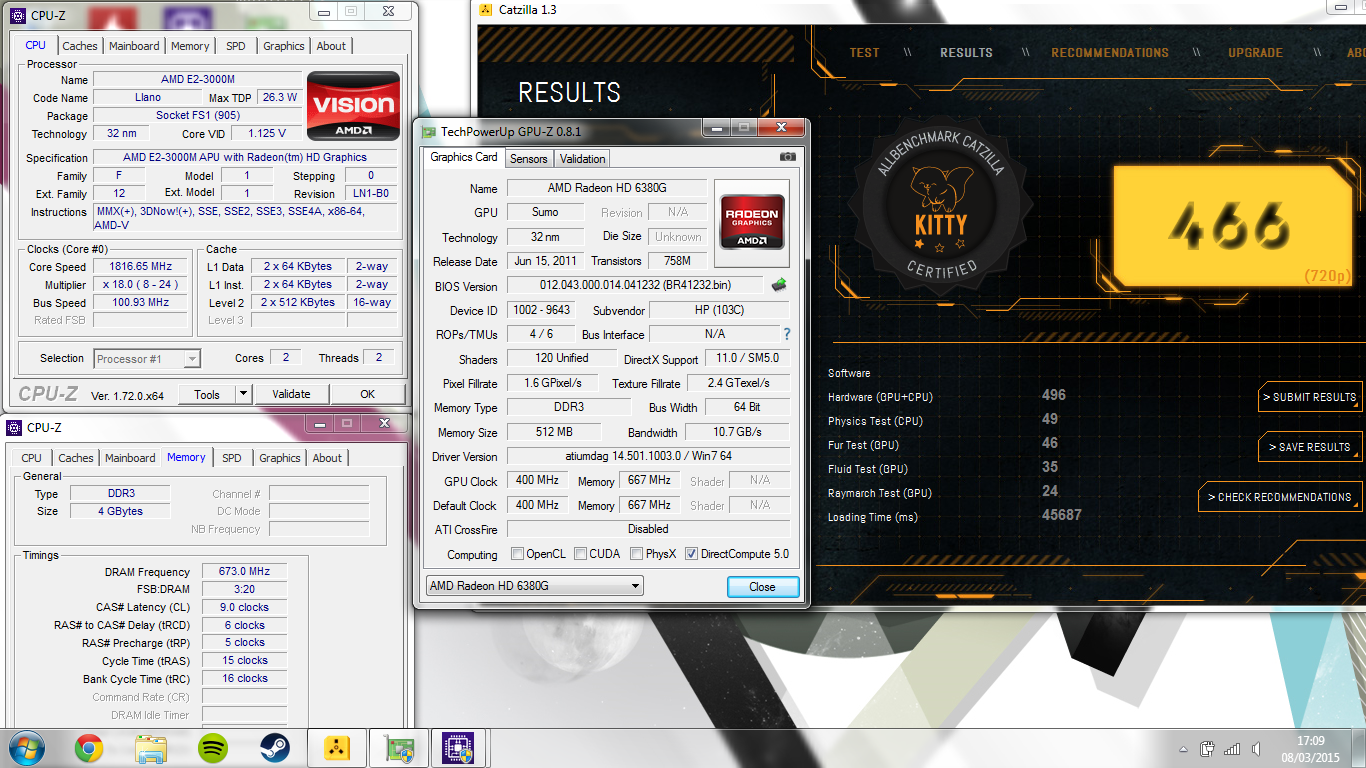Screen dimensions: 1366x768
Task: Open Steam from the taskbar
Action: 275,748
